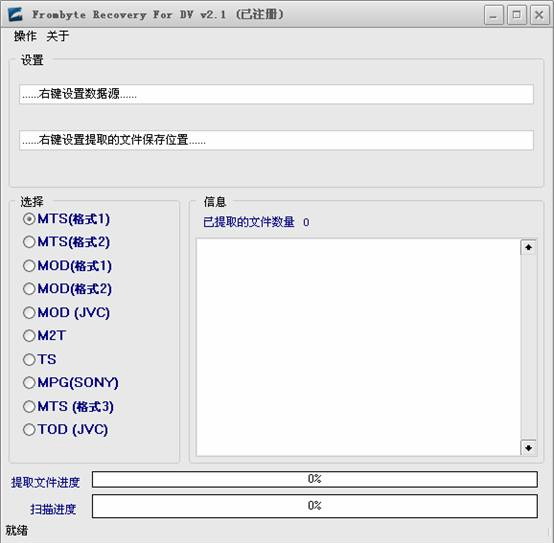Select MTS (格式3) radio option

(x=68, y=406)
